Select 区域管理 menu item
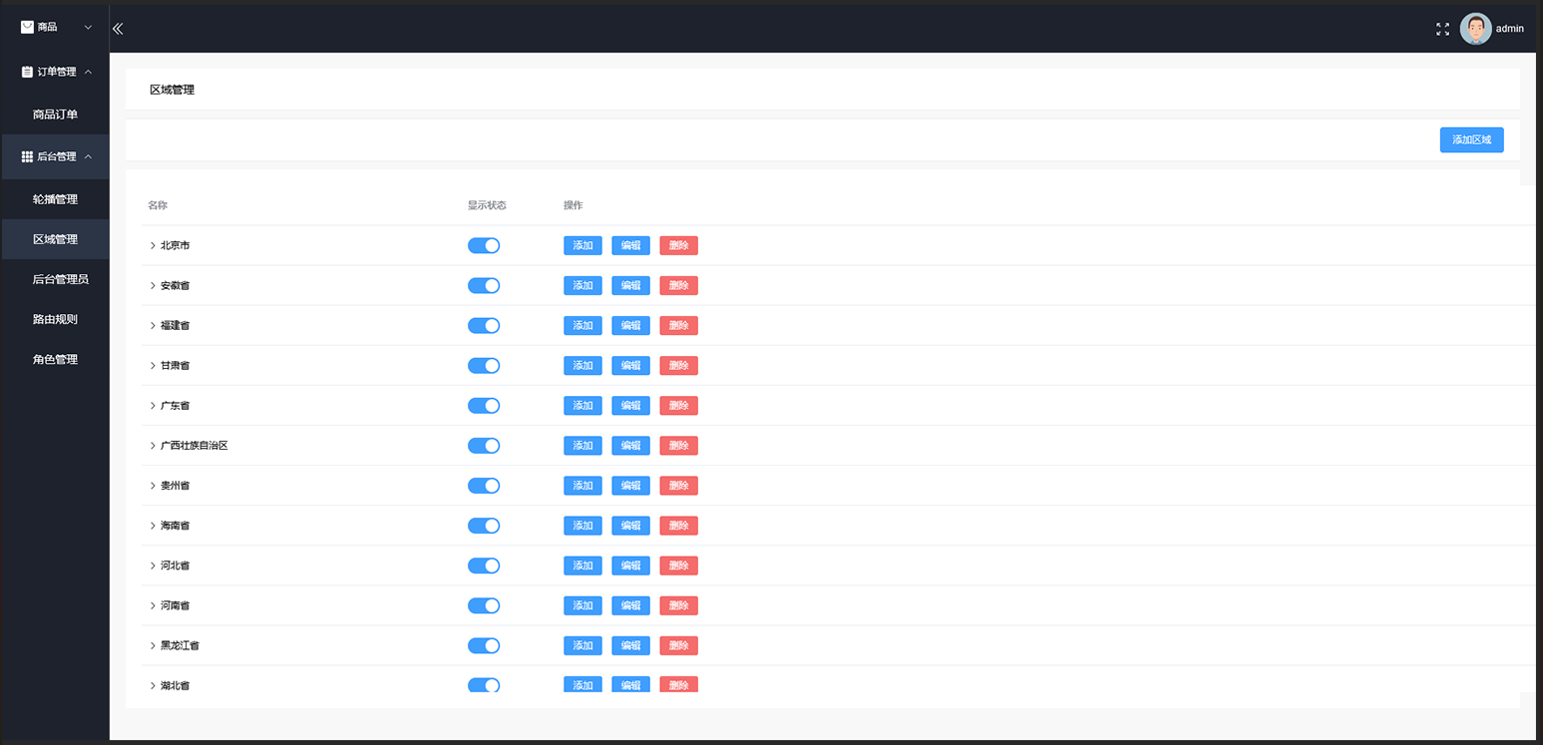 [x=55, y=239]
